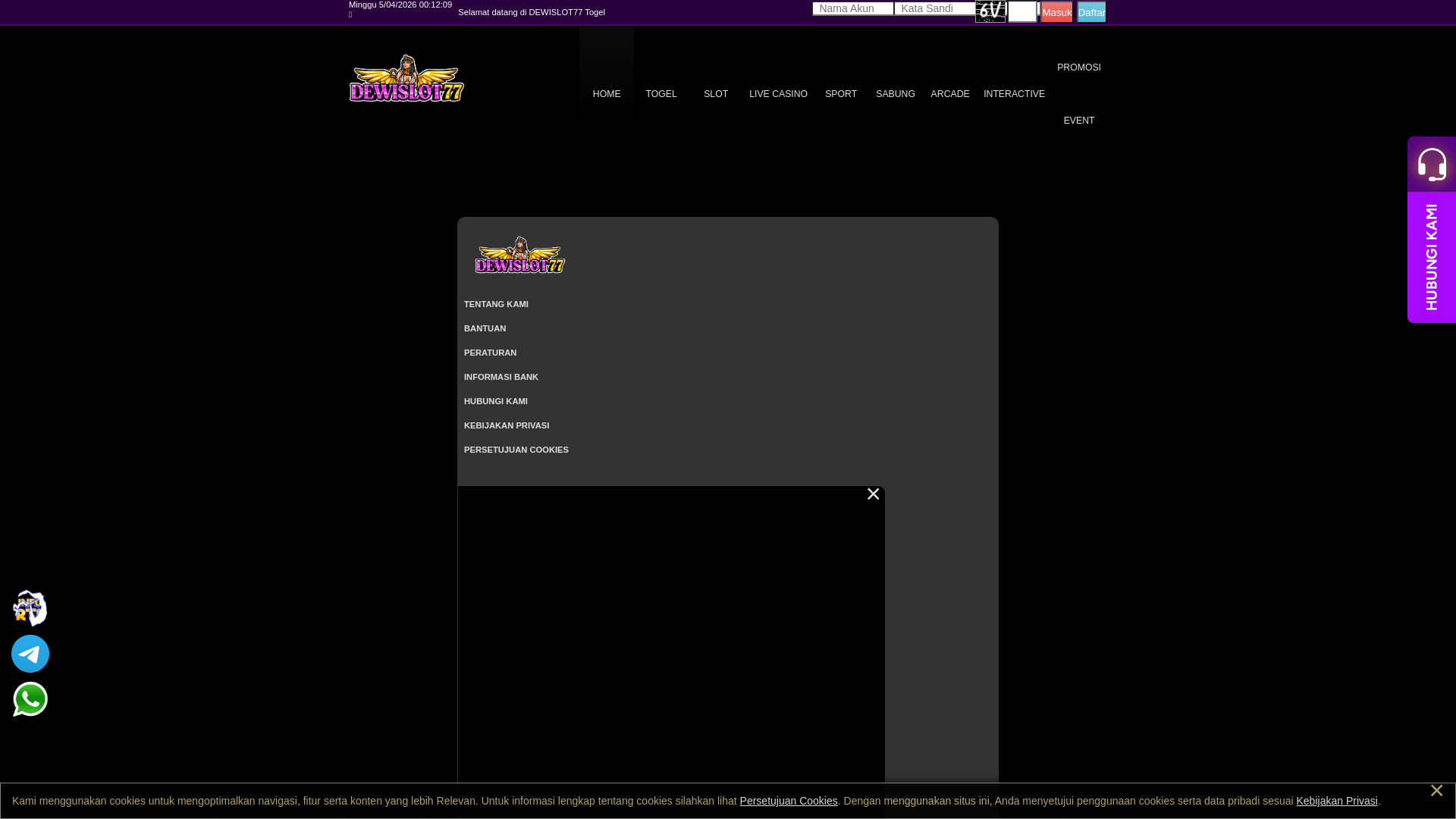1456x819 pixels.
Task: Open the Info RTP floating icon
Action: [30, 608]
